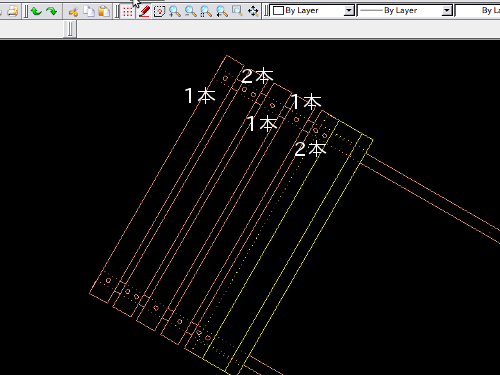Image resolution: width=500 pixels, height=375 pixels.
Task: Zoom out with the minus magnifier
Action: [190, 12]
